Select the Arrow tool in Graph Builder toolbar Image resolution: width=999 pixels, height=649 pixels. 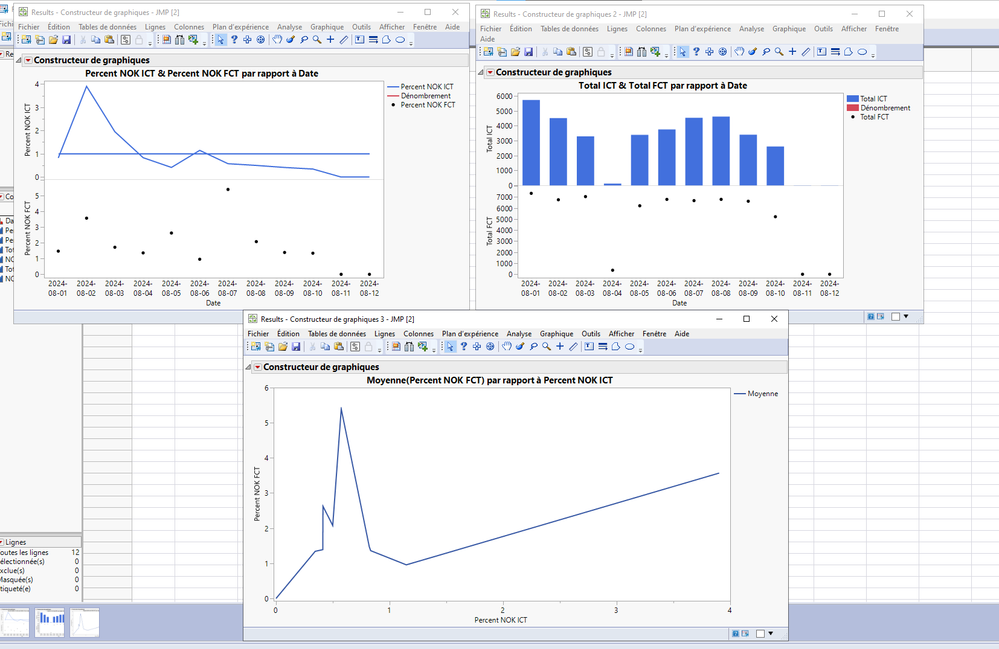coord(219,41)
